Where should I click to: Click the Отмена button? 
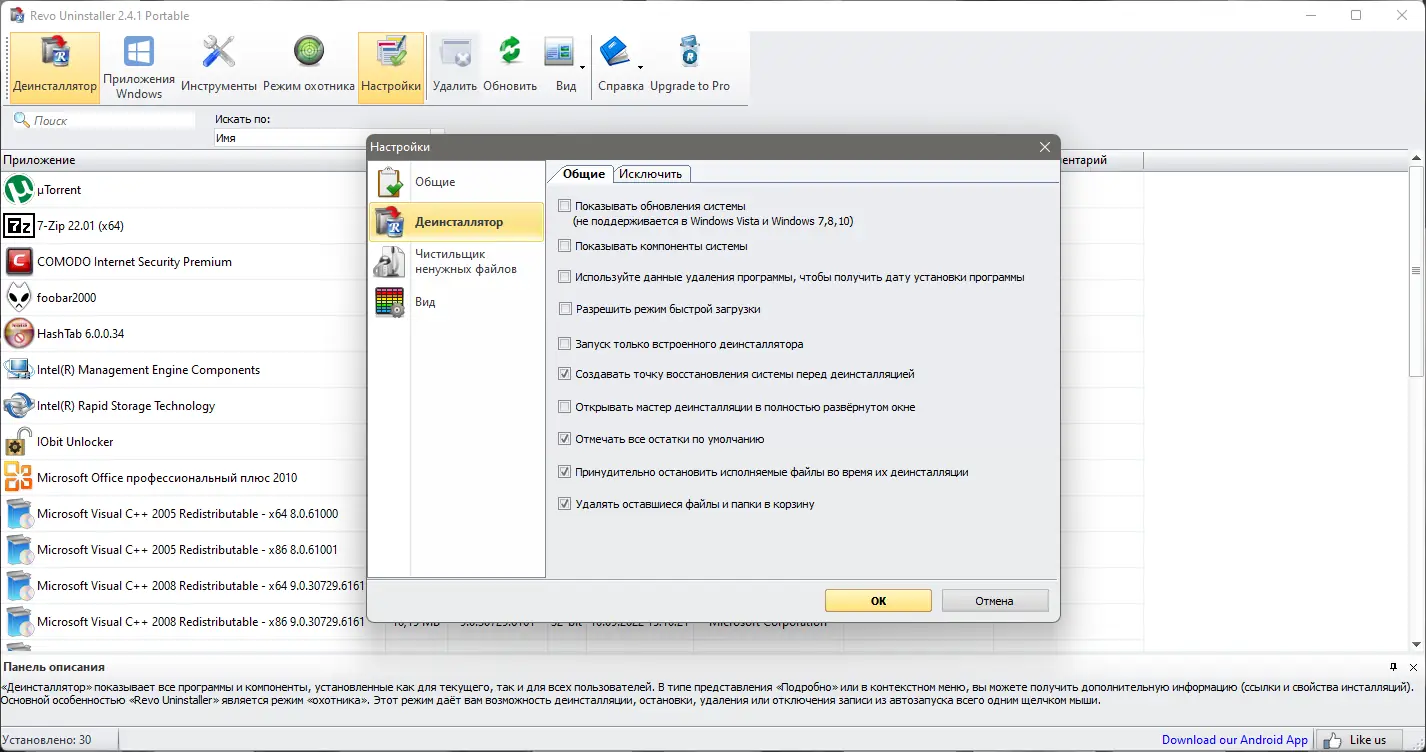click(995, 601)
